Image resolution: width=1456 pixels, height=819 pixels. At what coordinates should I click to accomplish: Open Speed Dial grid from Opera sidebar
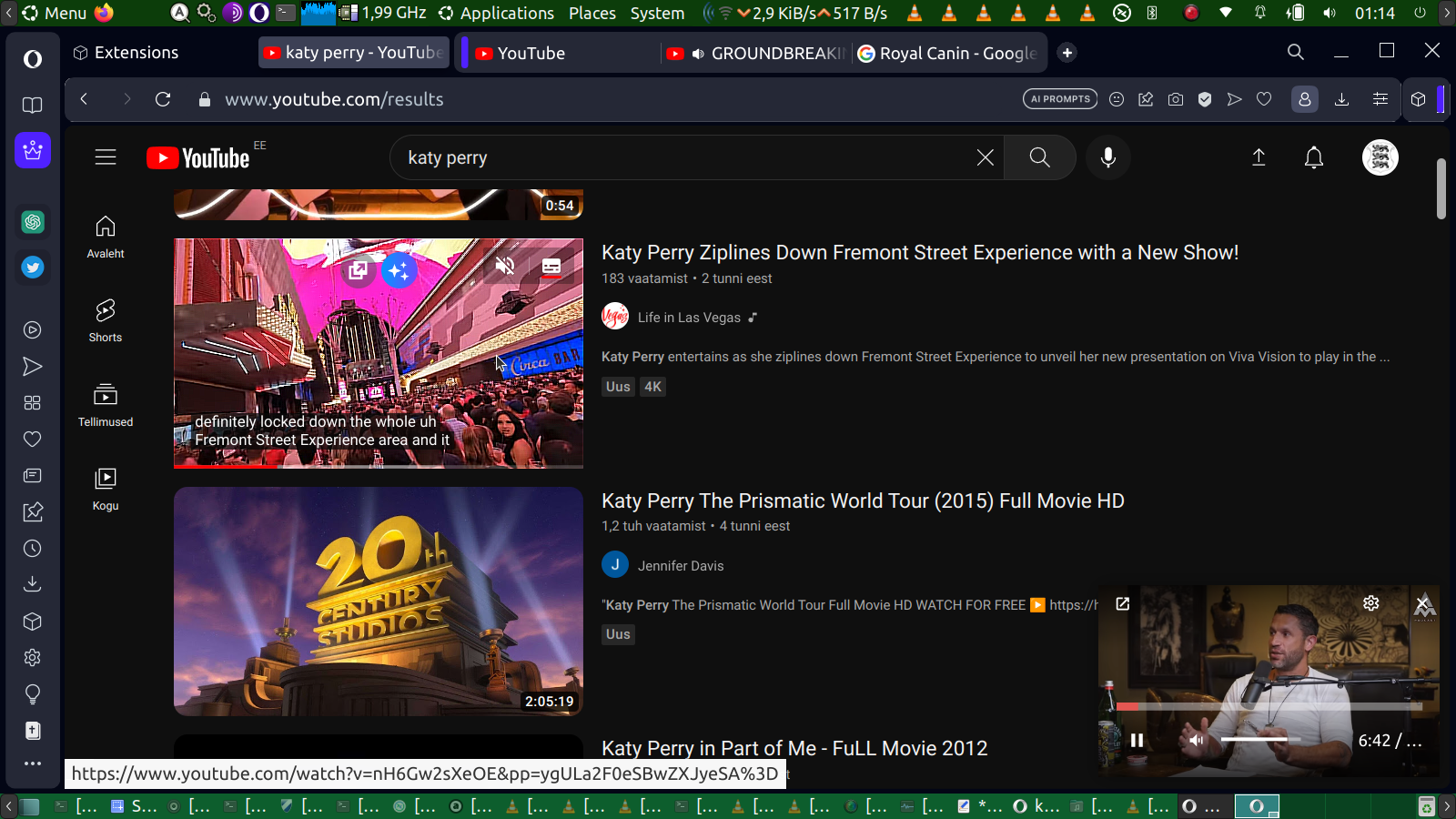33,403
